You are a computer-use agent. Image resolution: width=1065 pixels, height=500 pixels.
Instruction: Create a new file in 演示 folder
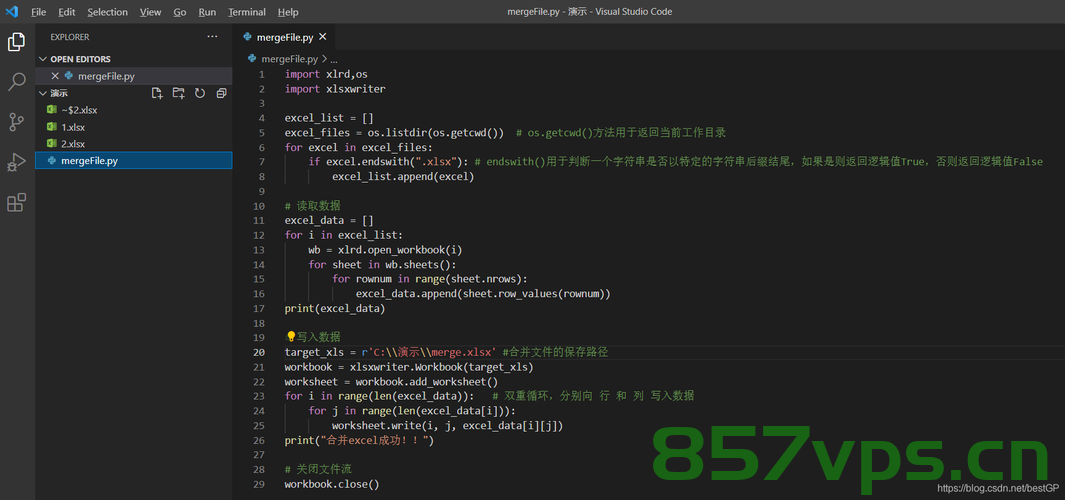[x=157, y=93]
